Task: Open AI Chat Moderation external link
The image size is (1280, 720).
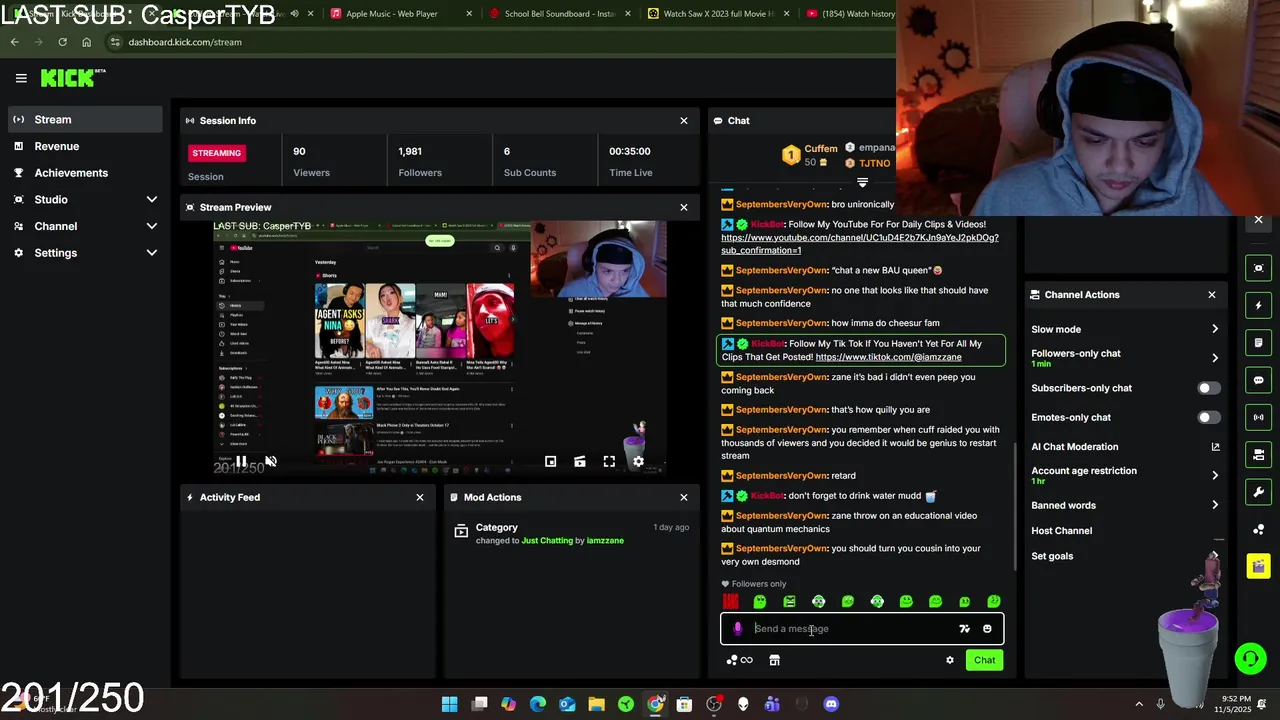Action: (1215, 447)
